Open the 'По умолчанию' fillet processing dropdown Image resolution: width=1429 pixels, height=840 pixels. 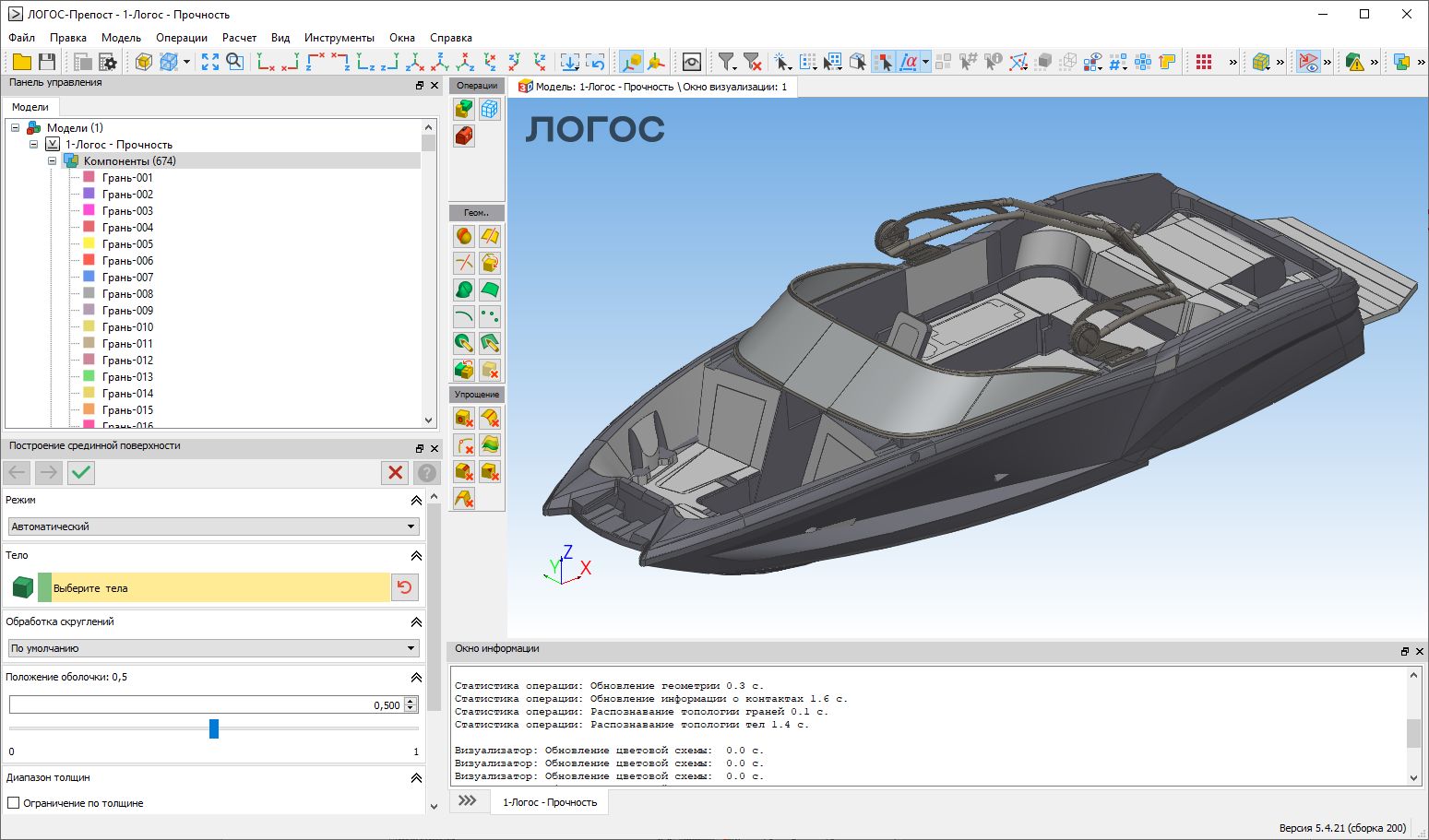point(213,648)
